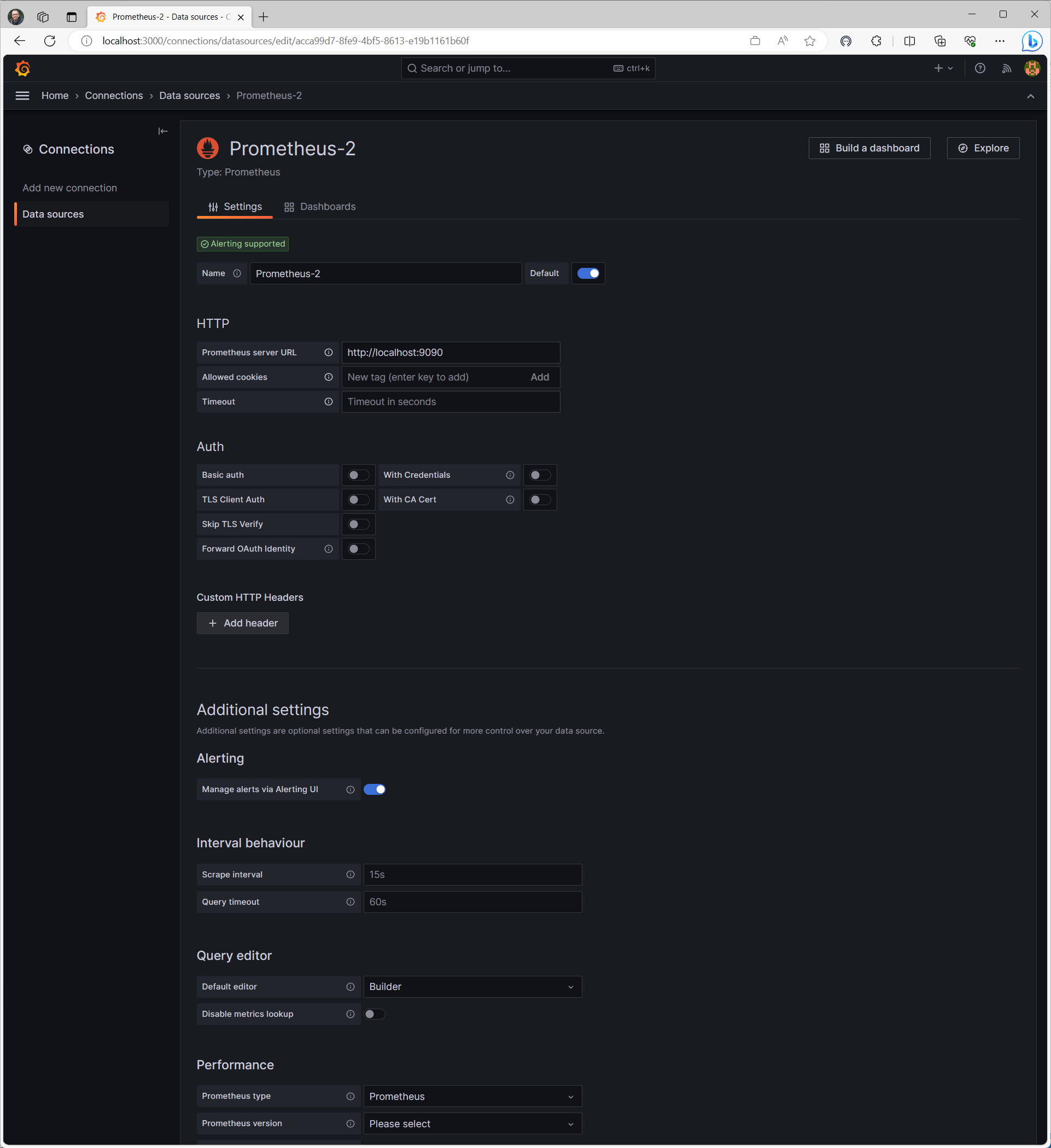Screen dimensions: 1051x1148
Task: Click the Add header button
Action: tap(243, 624)
